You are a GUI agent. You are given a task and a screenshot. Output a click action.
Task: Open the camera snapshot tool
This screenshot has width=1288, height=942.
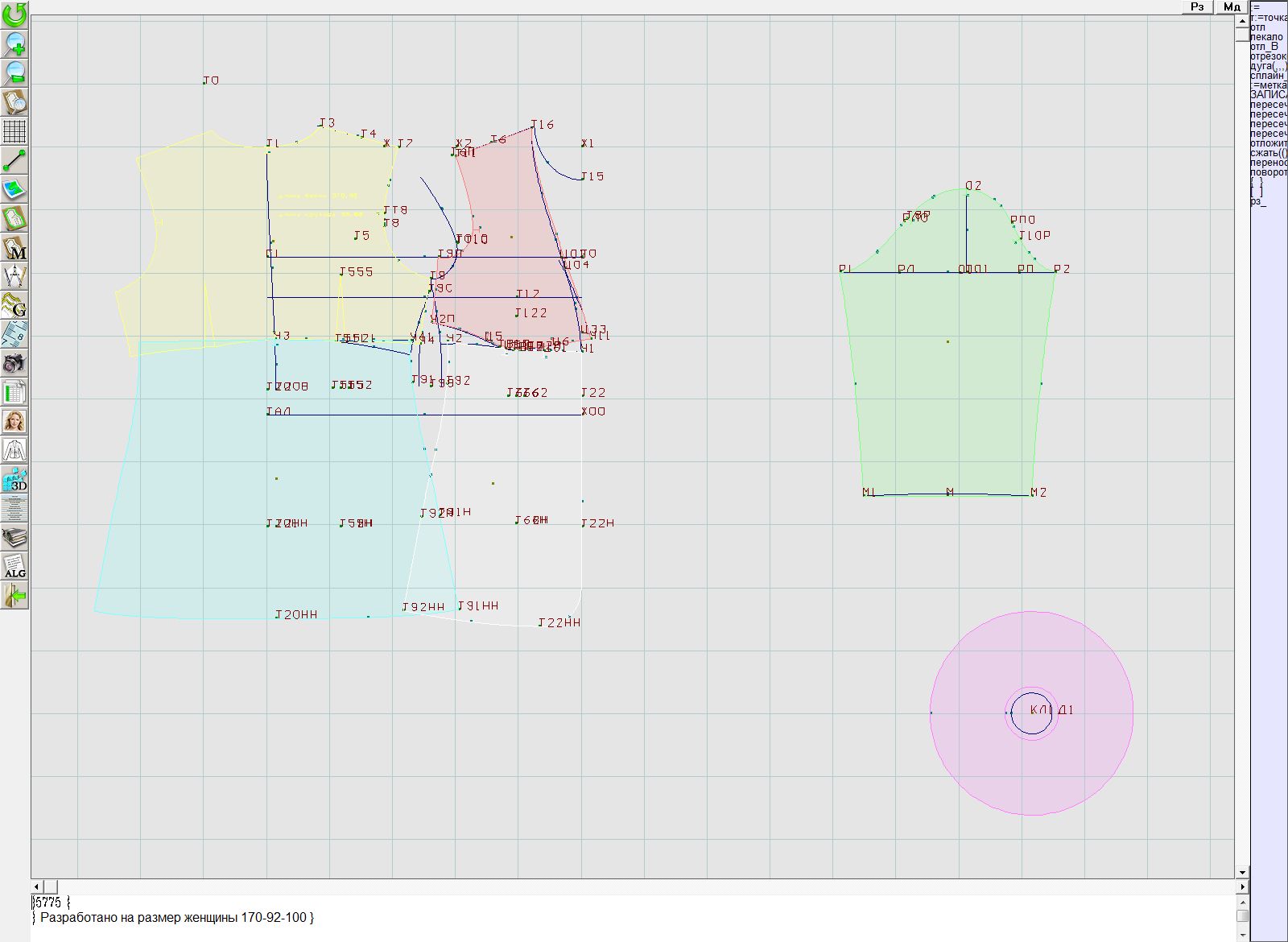click(14, 363)
